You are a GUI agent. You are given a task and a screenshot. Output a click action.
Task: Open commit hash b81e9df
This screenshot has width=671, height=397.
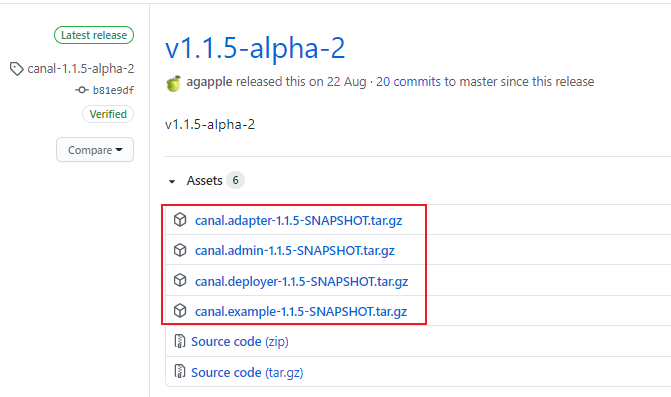[x=113, y=90]
